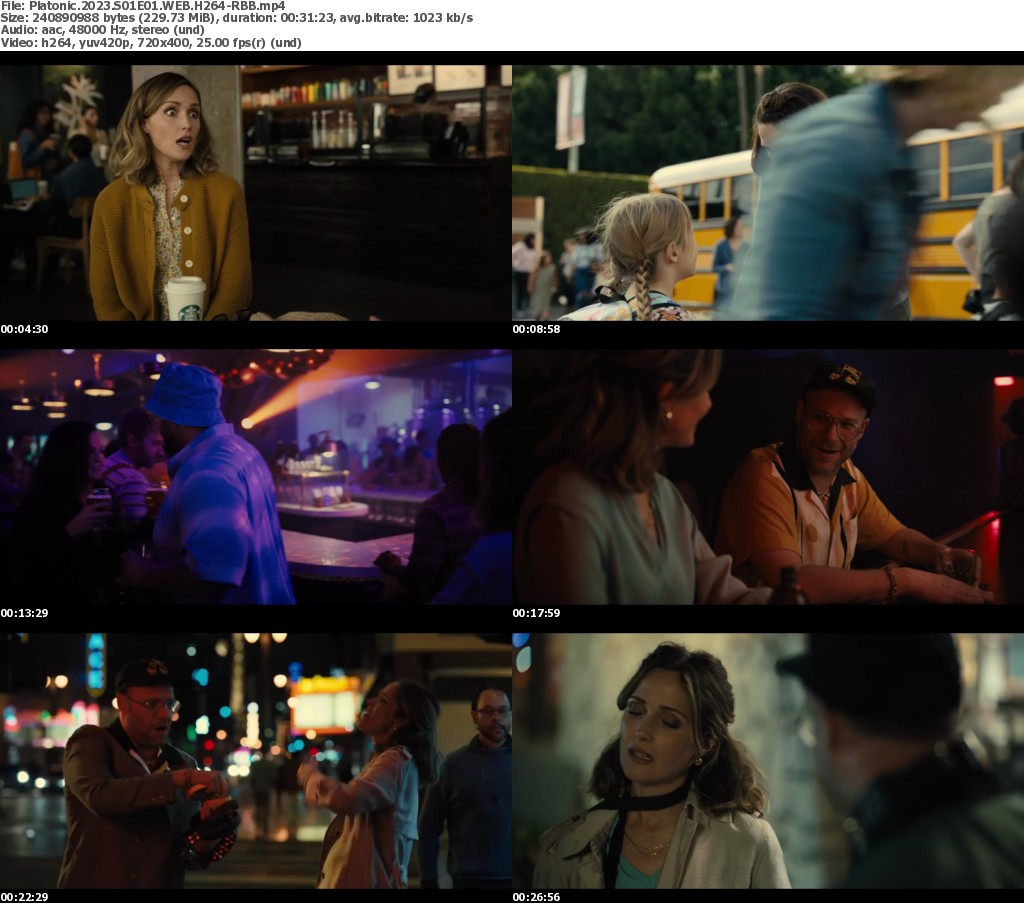The height and width of the screenshot is (903, 1024).
Task: Select the purple-lit bar thumbnail at 00:13:29
Action: click(256, 477)
